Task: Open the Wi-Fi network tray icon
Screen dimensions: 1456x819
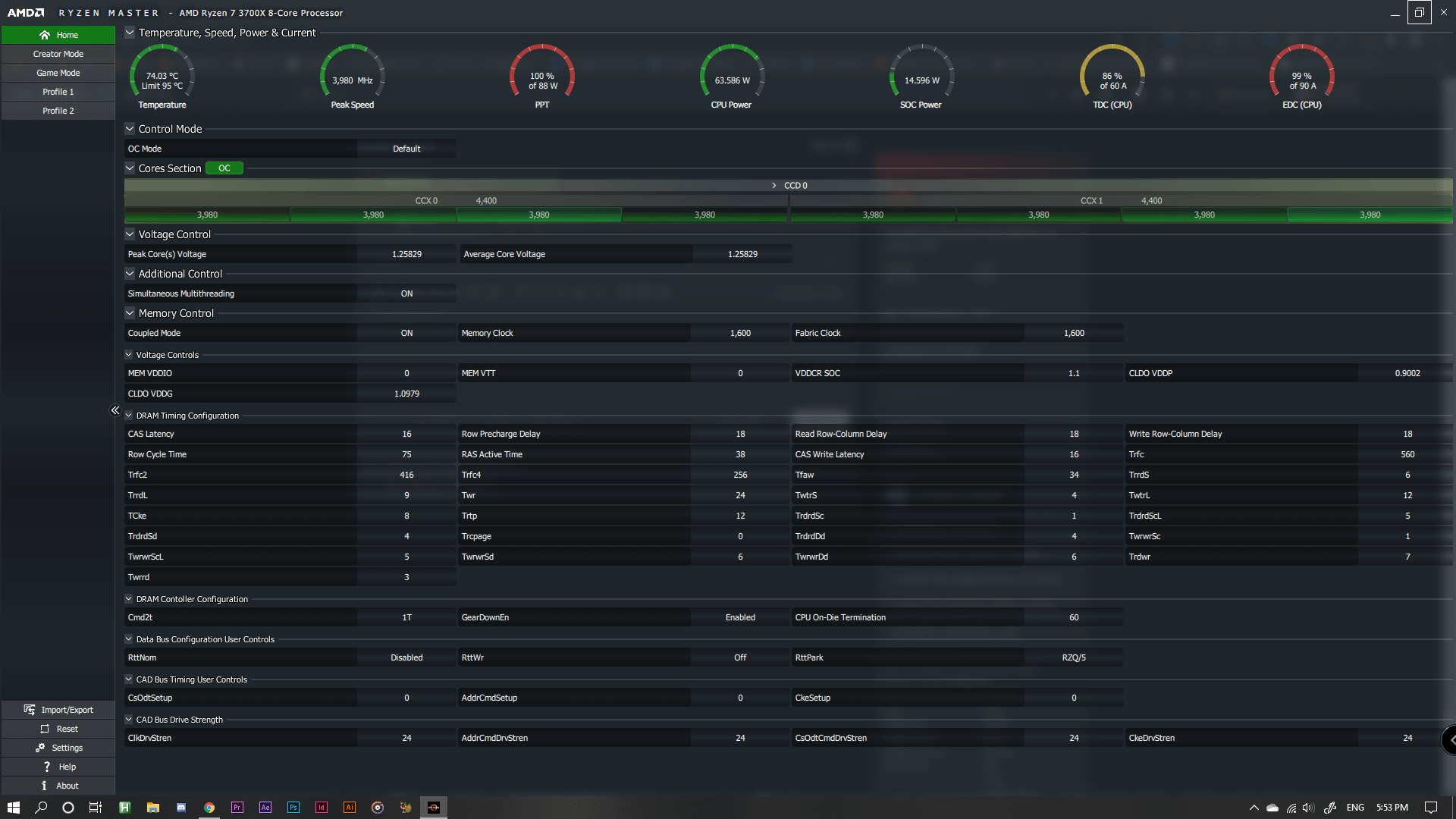Action: pos(1291,808)
